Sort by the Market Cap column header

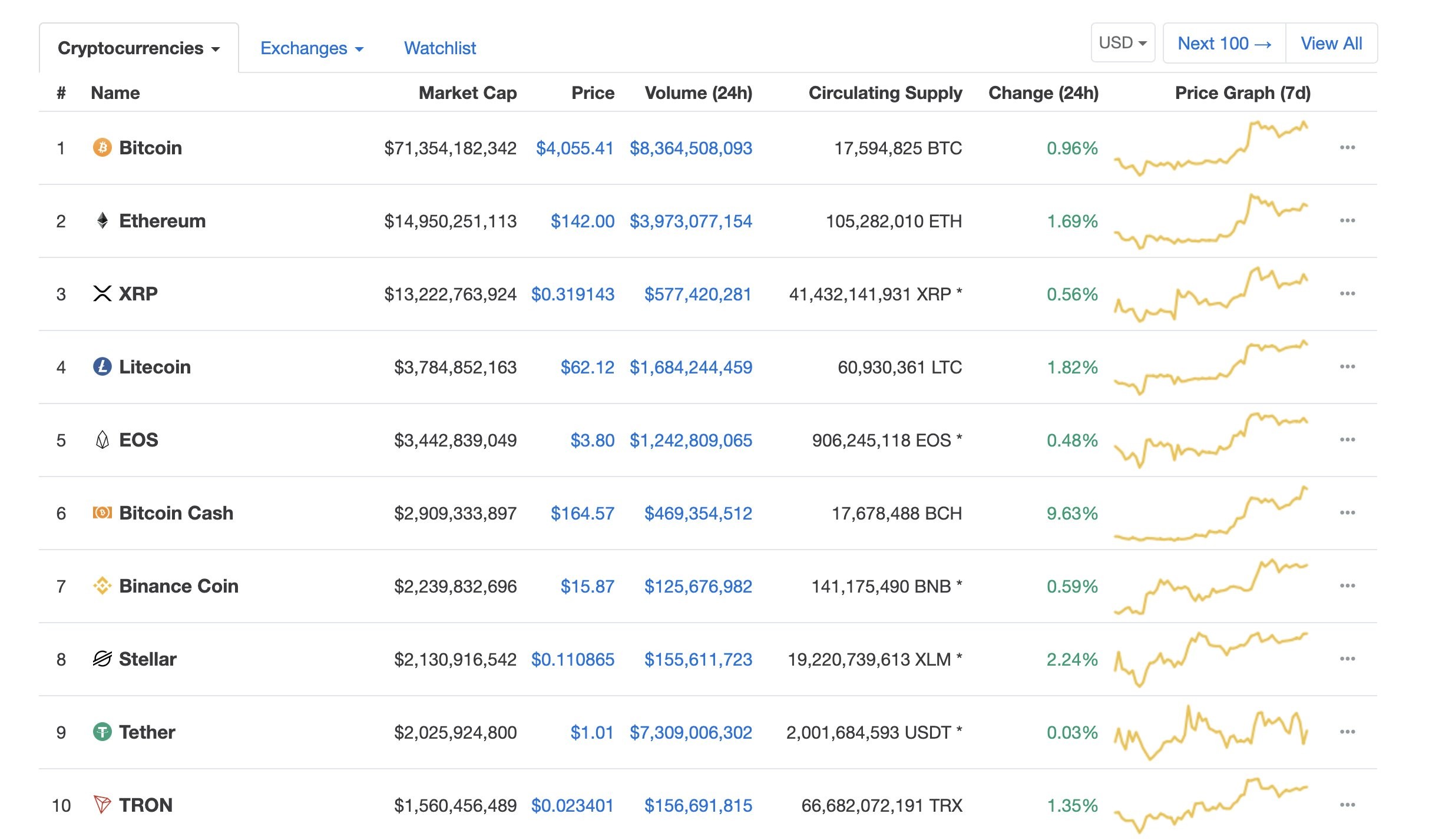click(x=468, y=92)
